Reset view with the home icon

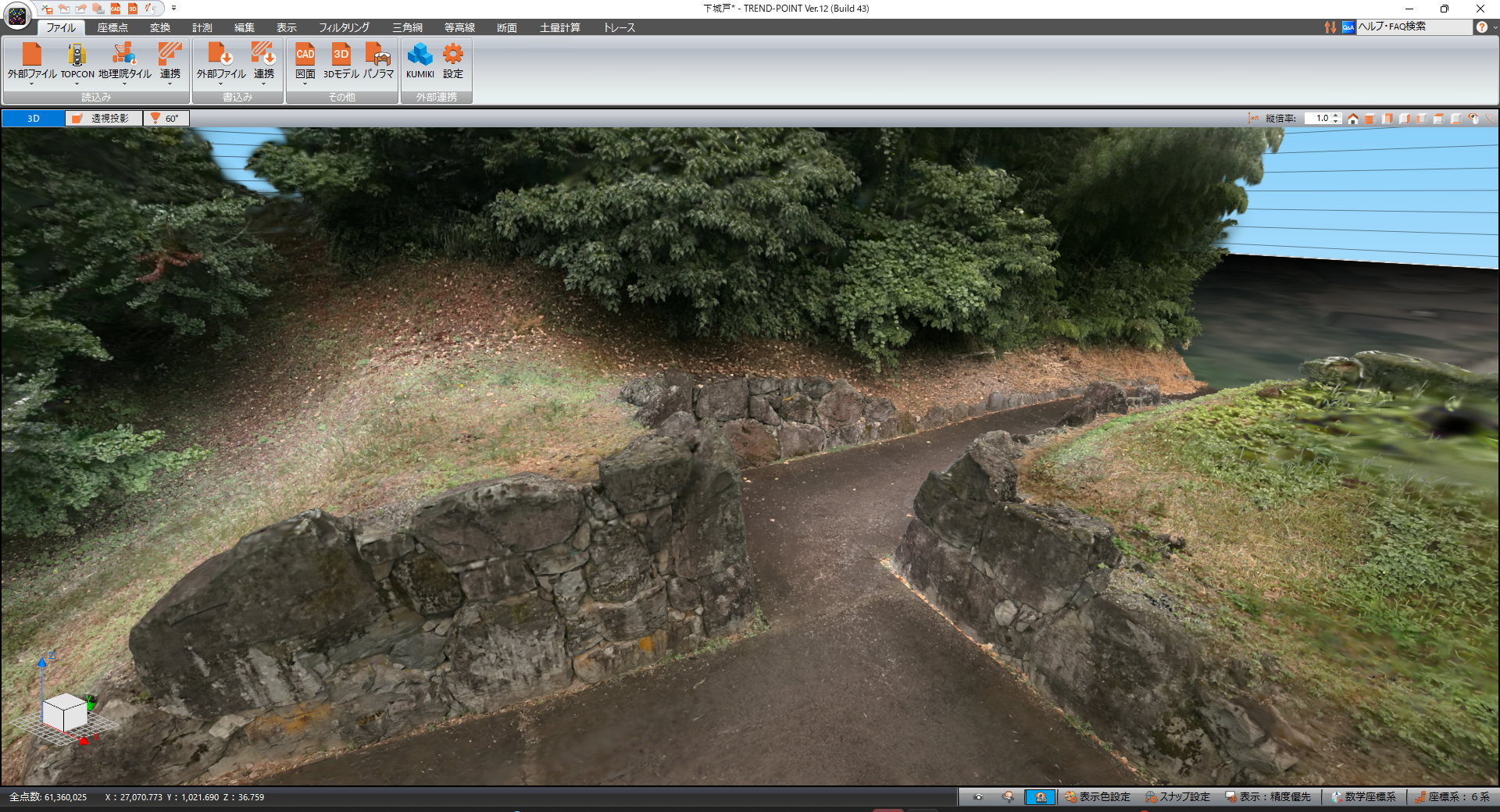click(x=1353, y=119)
